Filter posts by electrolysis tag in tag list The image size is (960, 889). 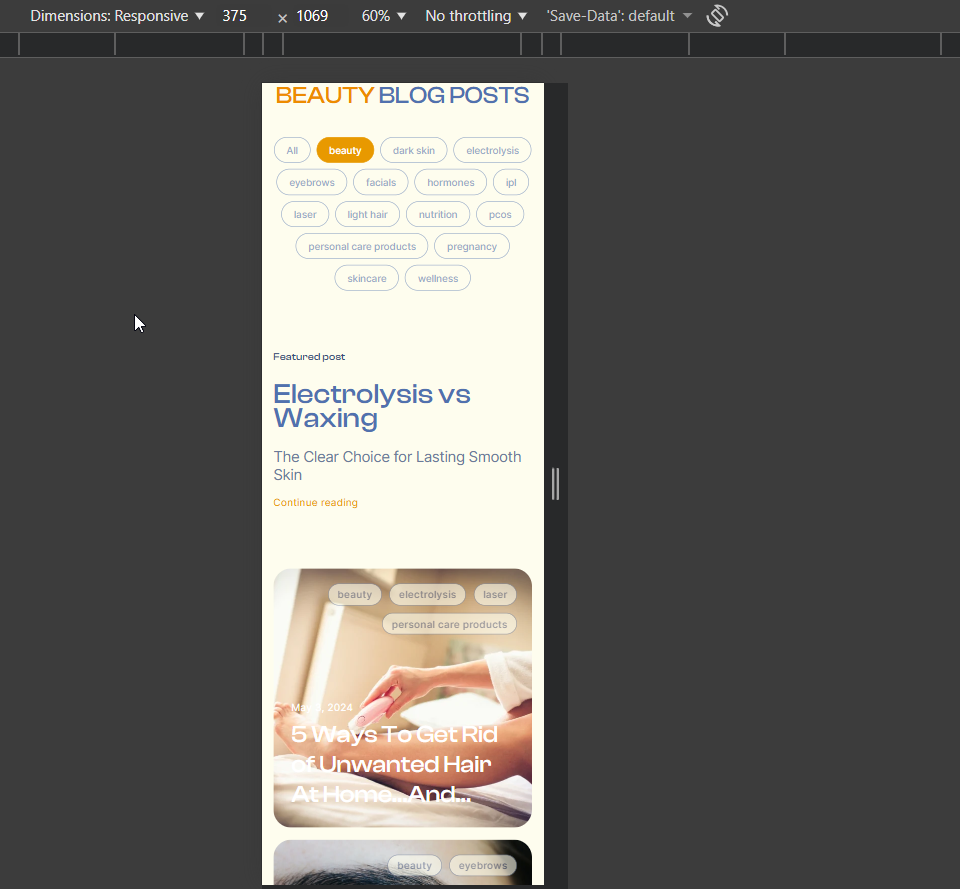(492, 151)
